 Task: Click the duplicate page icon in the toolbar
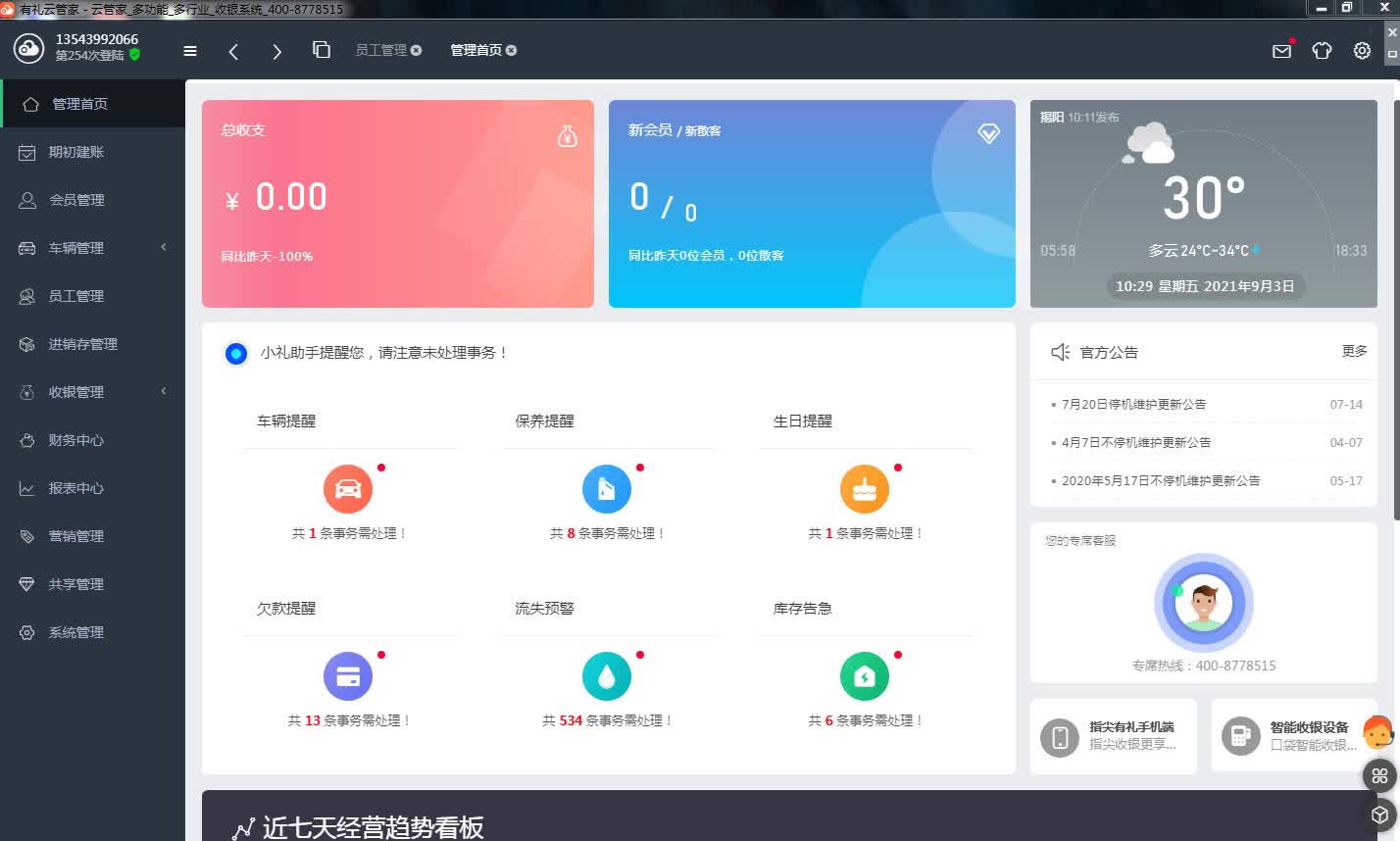pos(321,48)
